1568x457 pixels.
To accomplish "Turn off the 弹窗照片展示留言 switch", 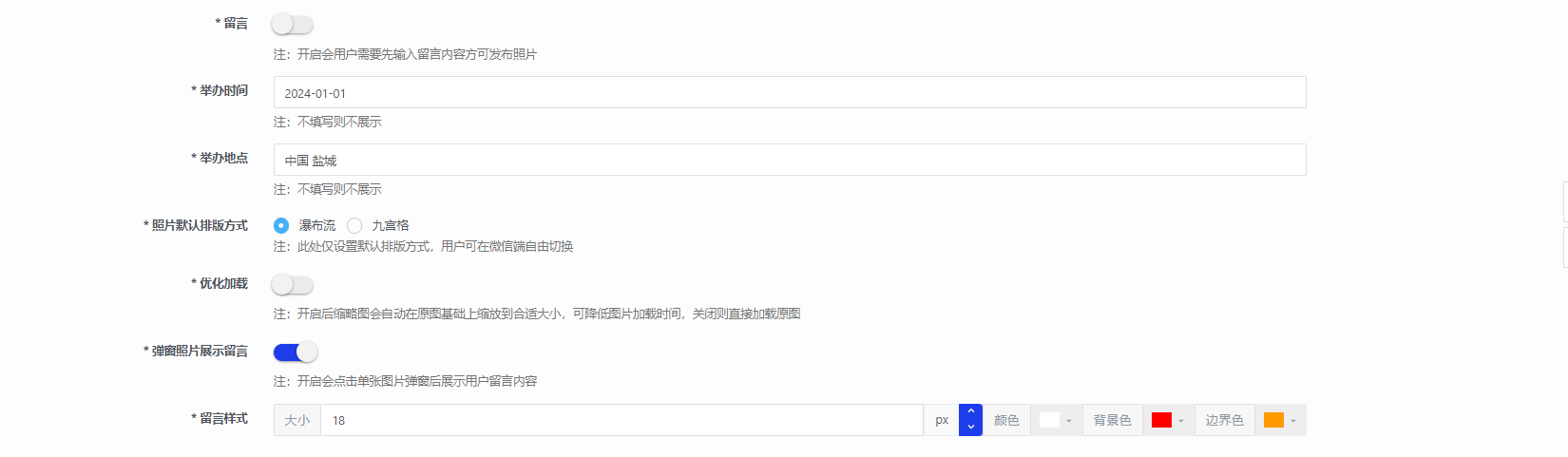I will (296, 352).
